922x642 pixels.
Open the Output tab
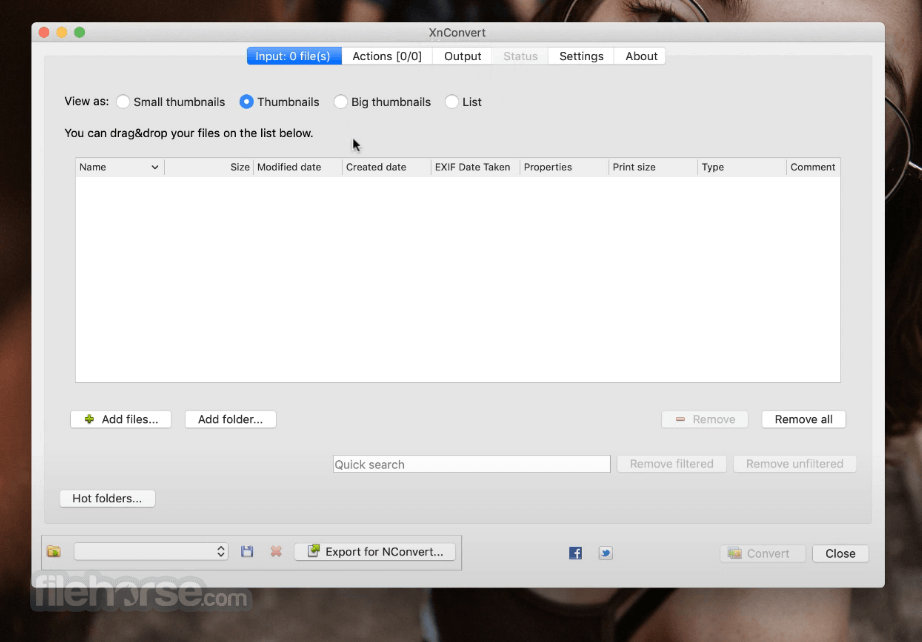(x=463, y=56)
